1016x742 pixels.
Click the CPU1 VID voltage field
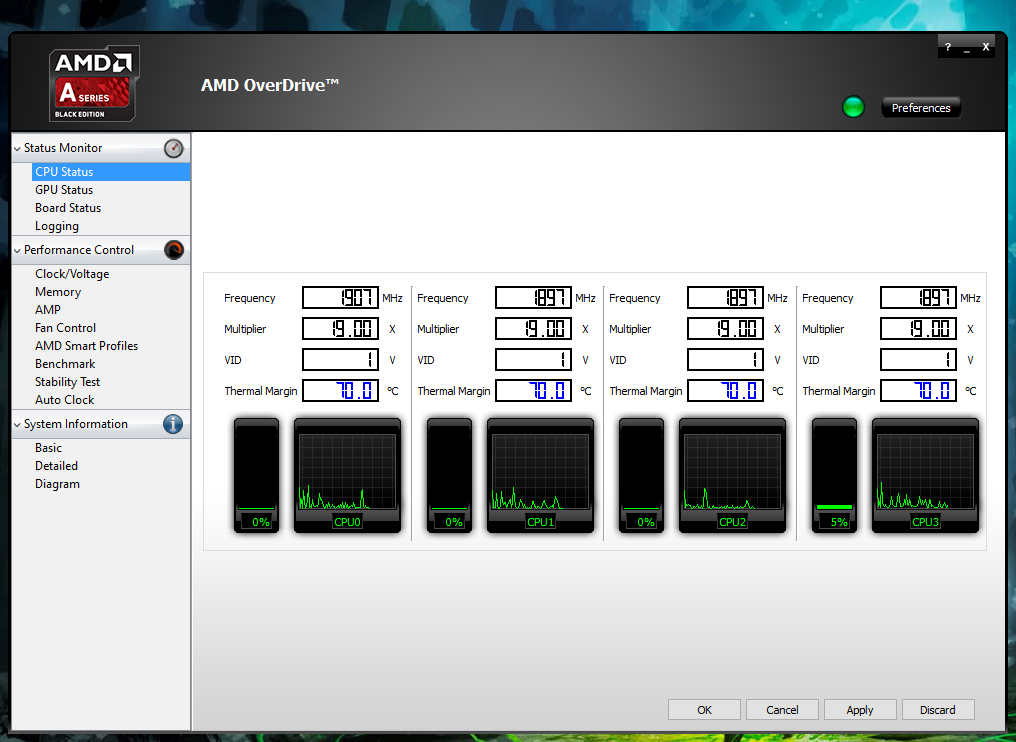[533, 360]
